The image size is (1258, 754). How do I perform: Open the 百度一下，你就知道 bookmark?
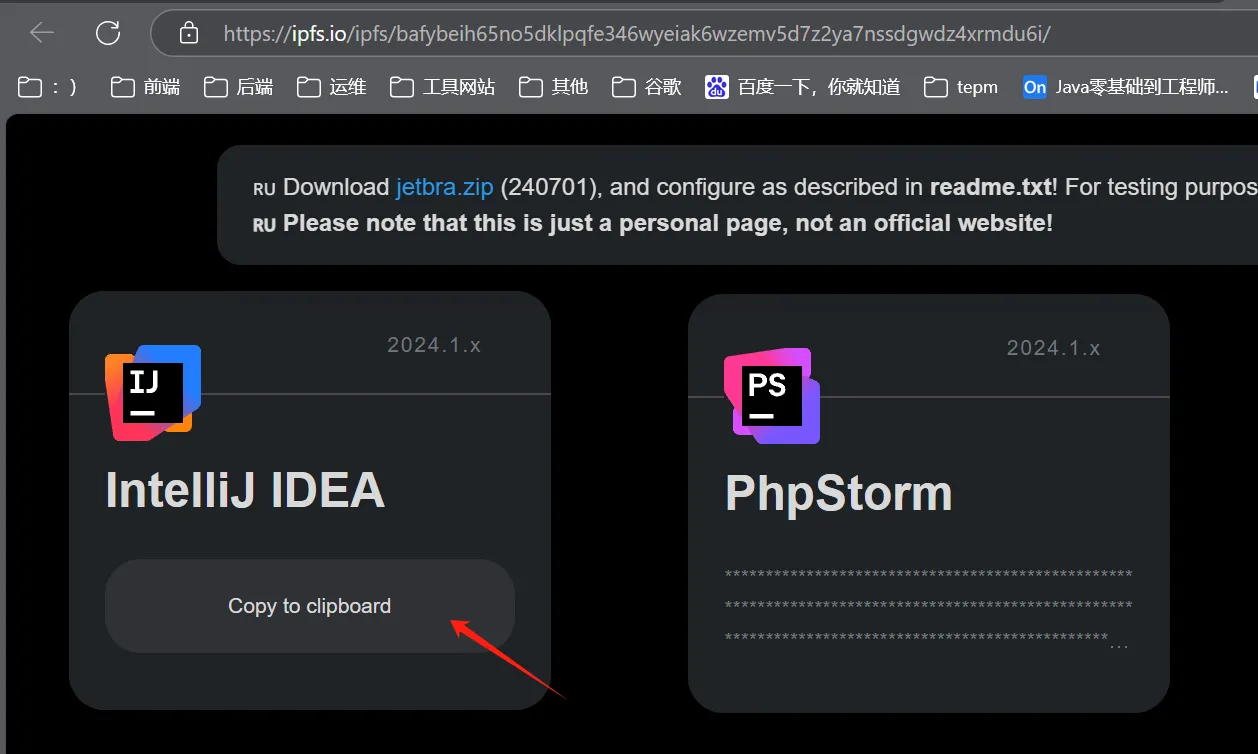(x=803, y=87)
